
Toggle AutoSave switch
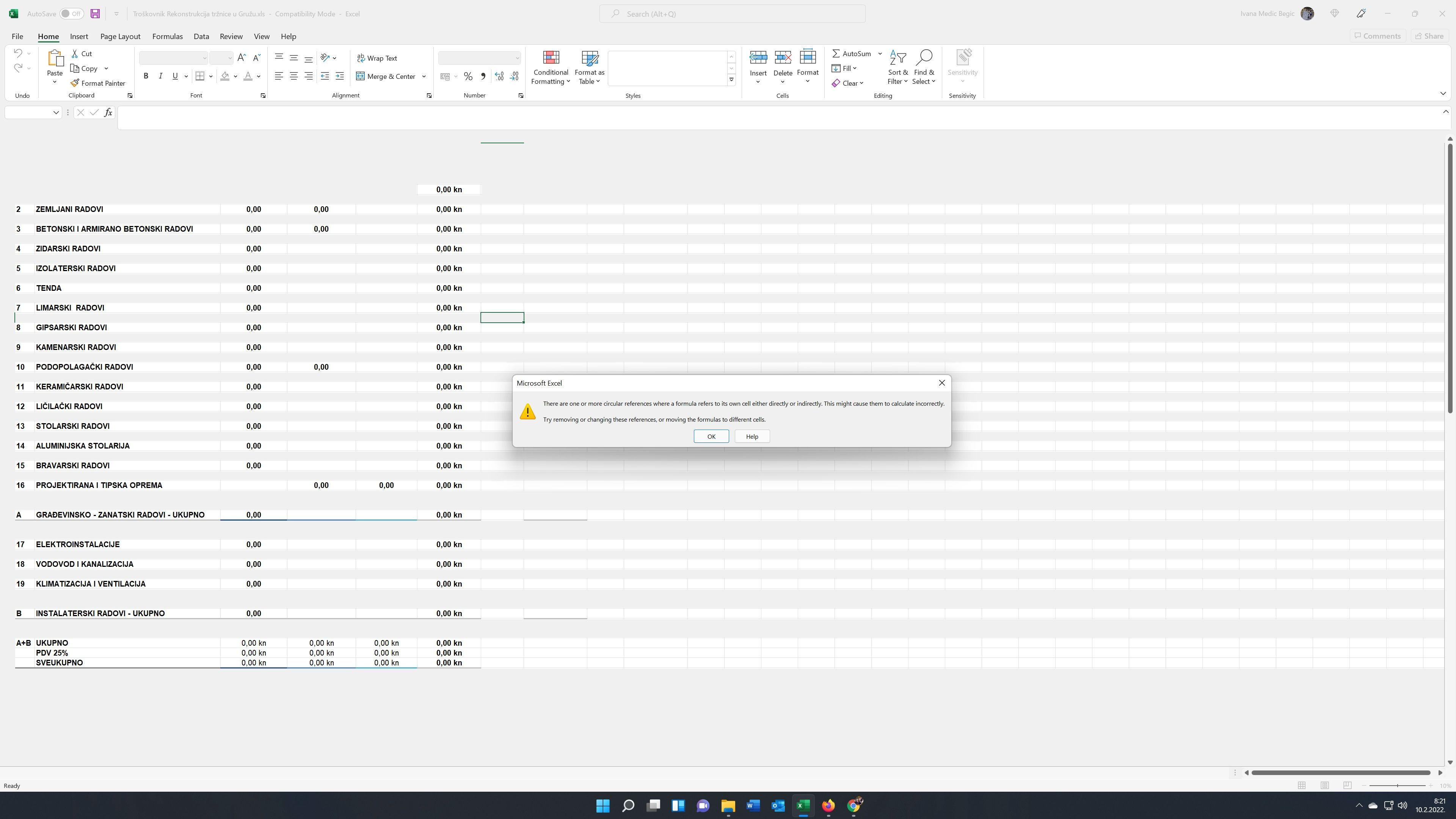click(x=72, y=14)
